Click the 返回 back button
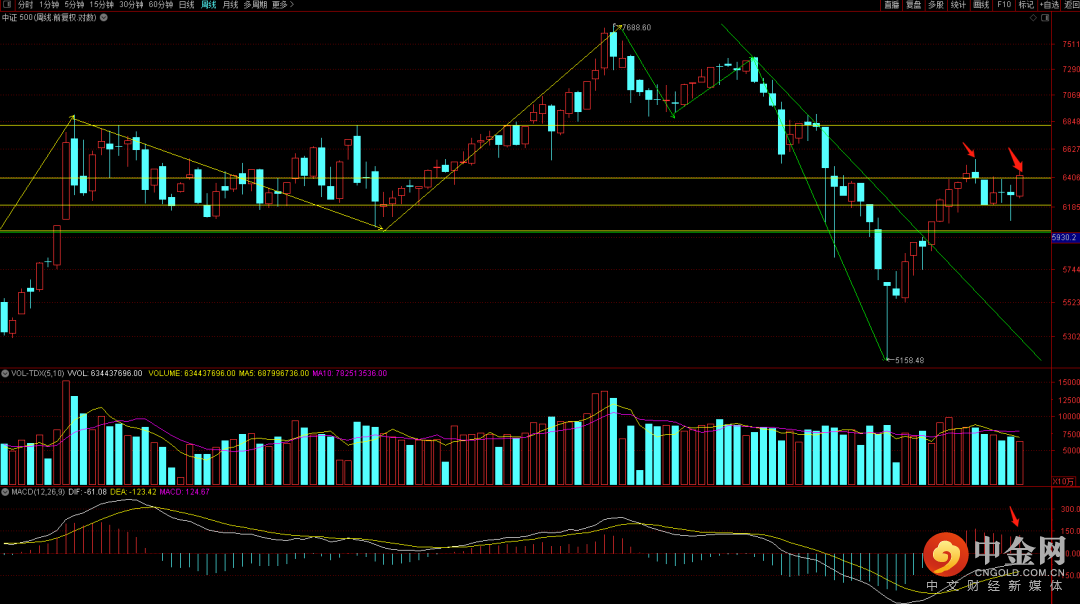Screen dimensions: 1080x604 tap(1072, 5)
